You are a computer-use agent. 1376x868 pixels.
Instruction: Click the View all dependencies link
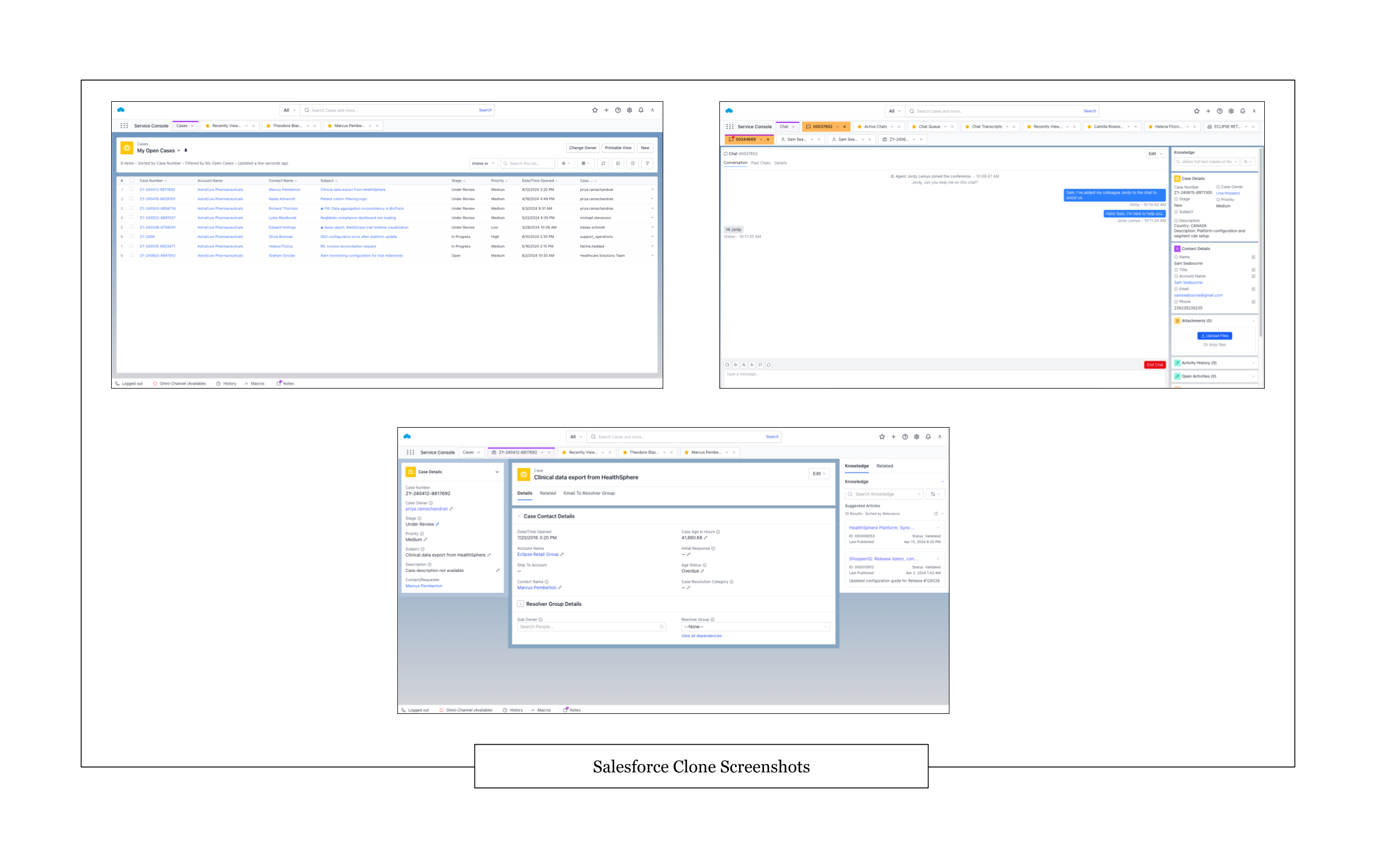pyautogui.click(x=702, y=635)
